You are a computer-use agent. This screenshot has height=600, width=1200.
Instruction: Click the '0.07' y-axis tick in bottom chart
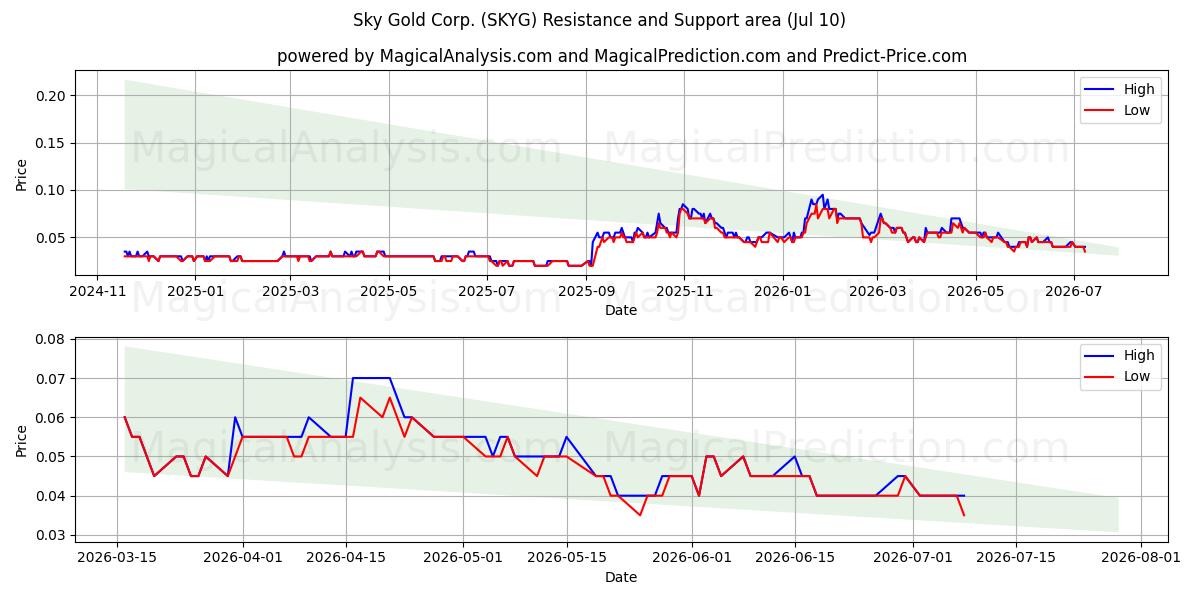pos(52,379)
